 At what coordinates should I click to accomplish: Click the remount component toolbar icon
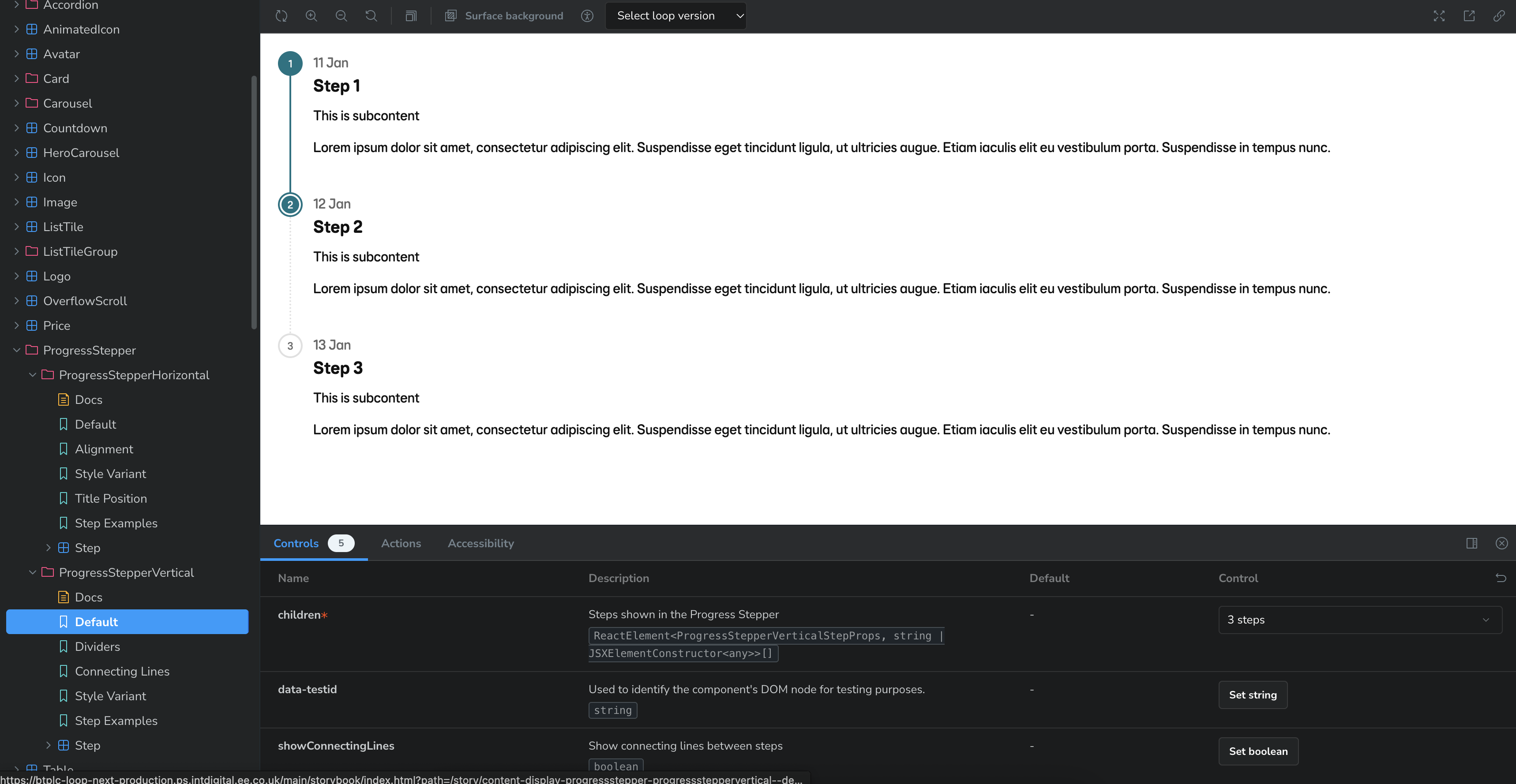(x=281, y=16)
